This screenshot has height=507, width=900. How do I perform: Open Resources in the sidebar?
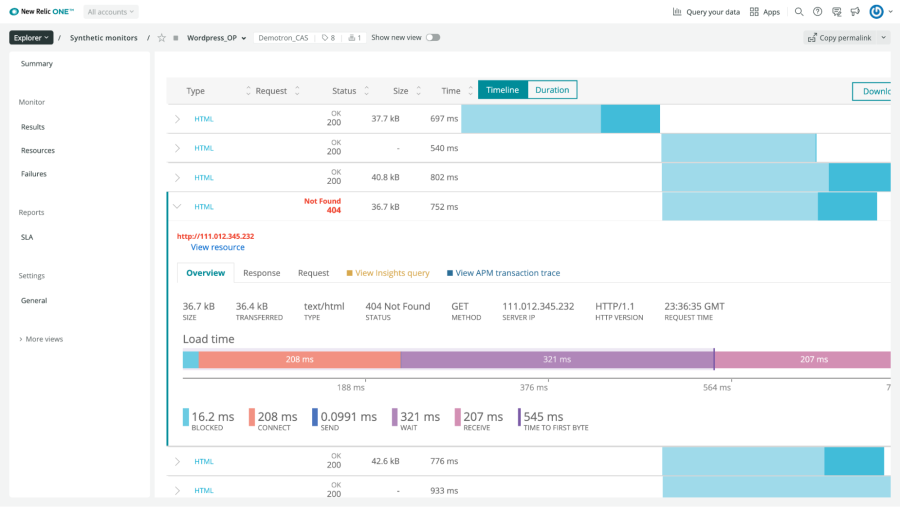[38, 150]
